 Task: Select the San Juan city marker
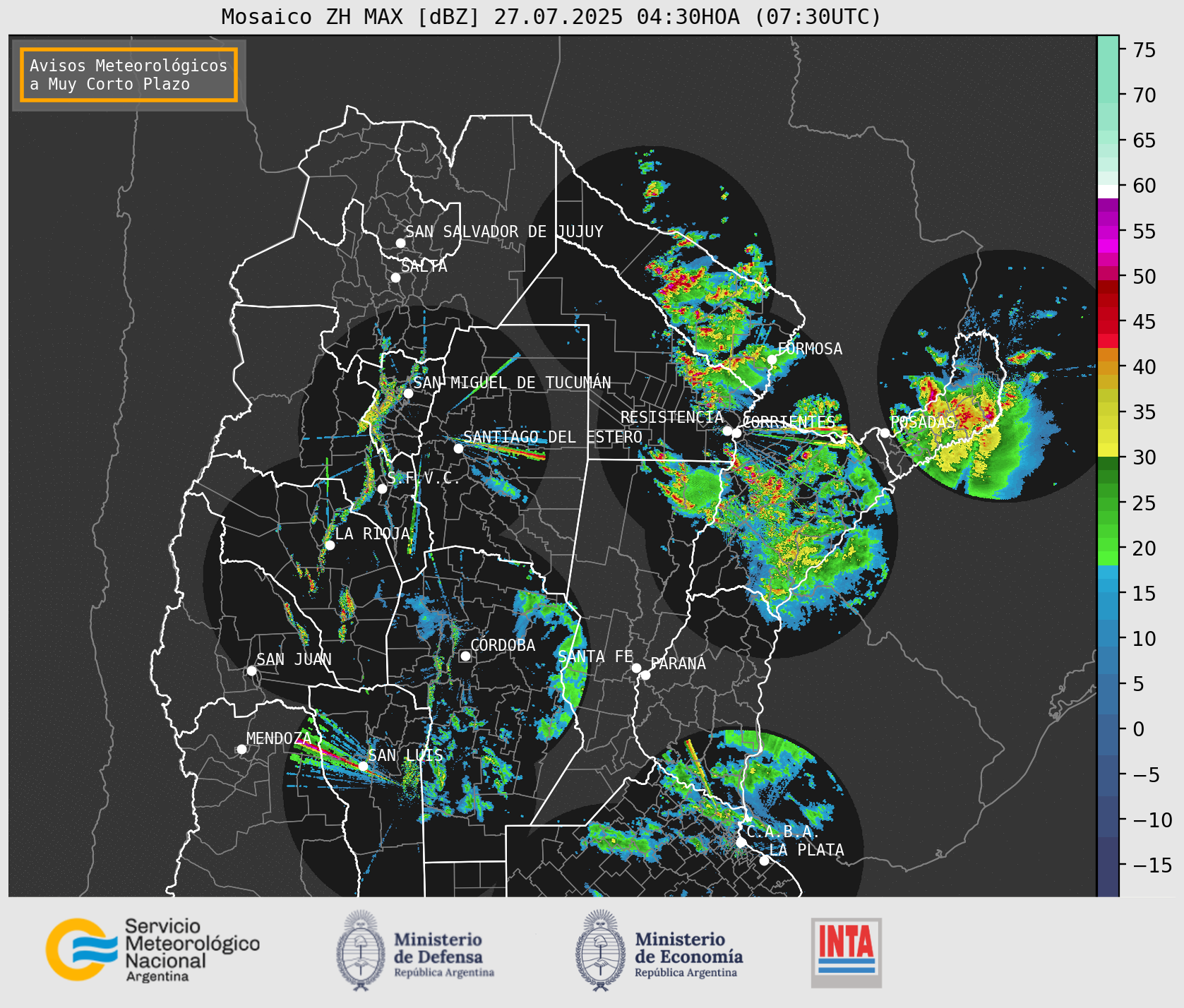tap(251, 671)
